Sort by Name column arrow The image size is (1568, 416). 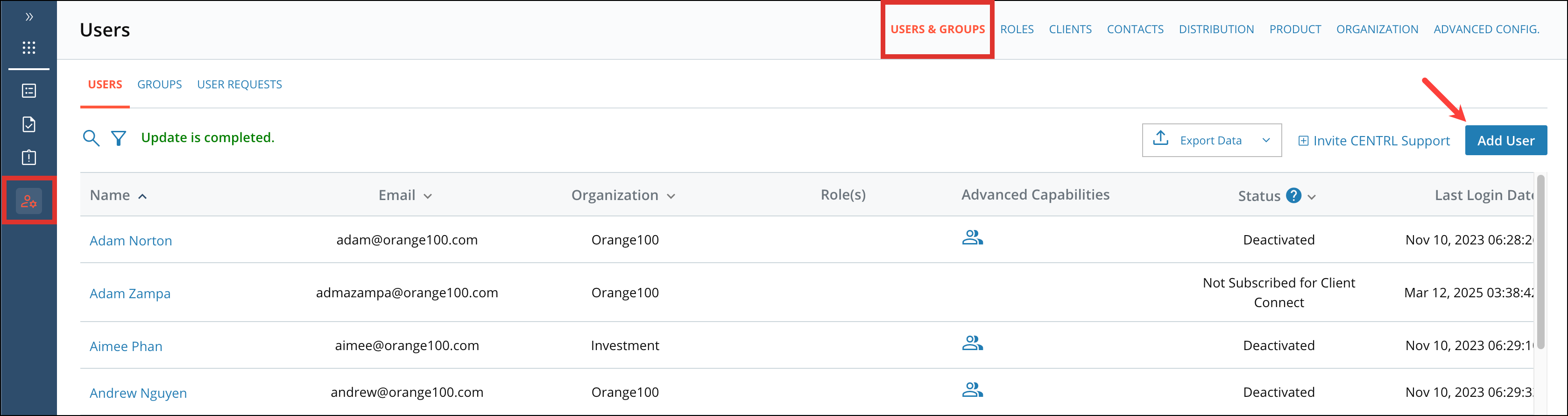tap(142, 196)
